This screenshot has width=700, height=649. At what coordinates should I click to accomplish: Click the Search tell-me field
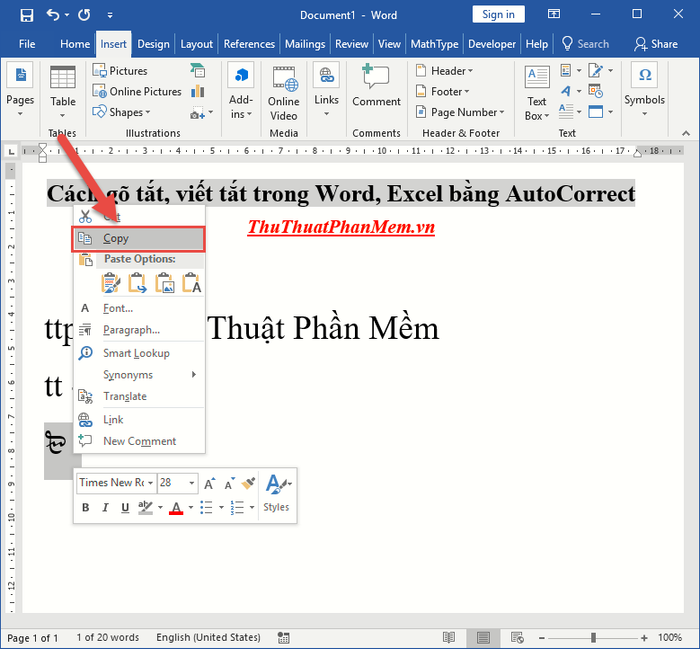(x=586, y=44)
